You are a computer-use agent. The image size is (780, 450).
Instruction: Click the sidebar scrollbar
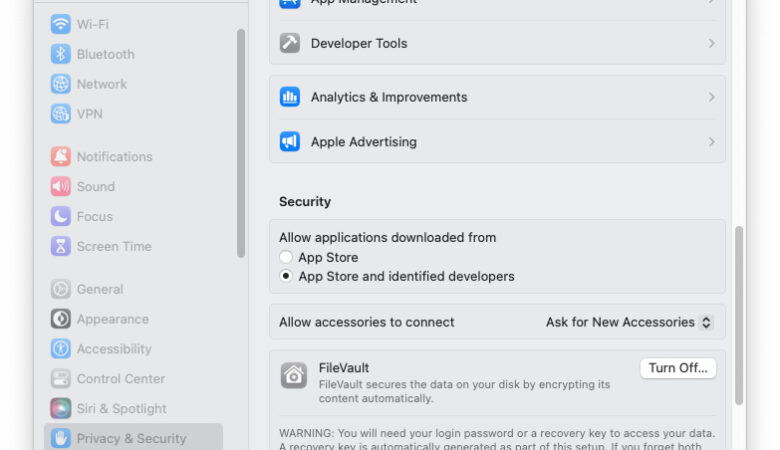coord(241,143)
